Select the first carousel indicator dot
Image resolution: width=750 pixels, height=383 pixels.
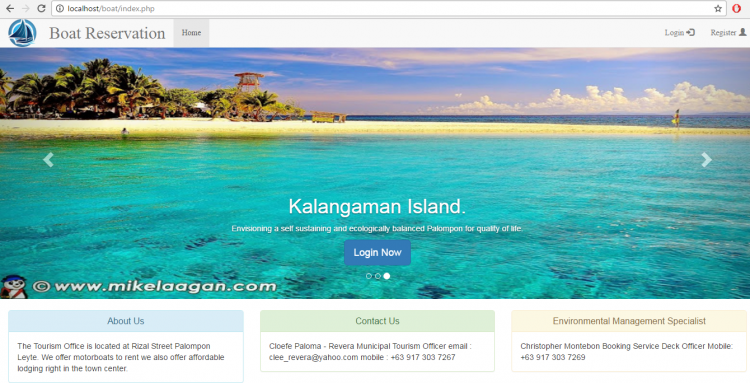(369, 276)
